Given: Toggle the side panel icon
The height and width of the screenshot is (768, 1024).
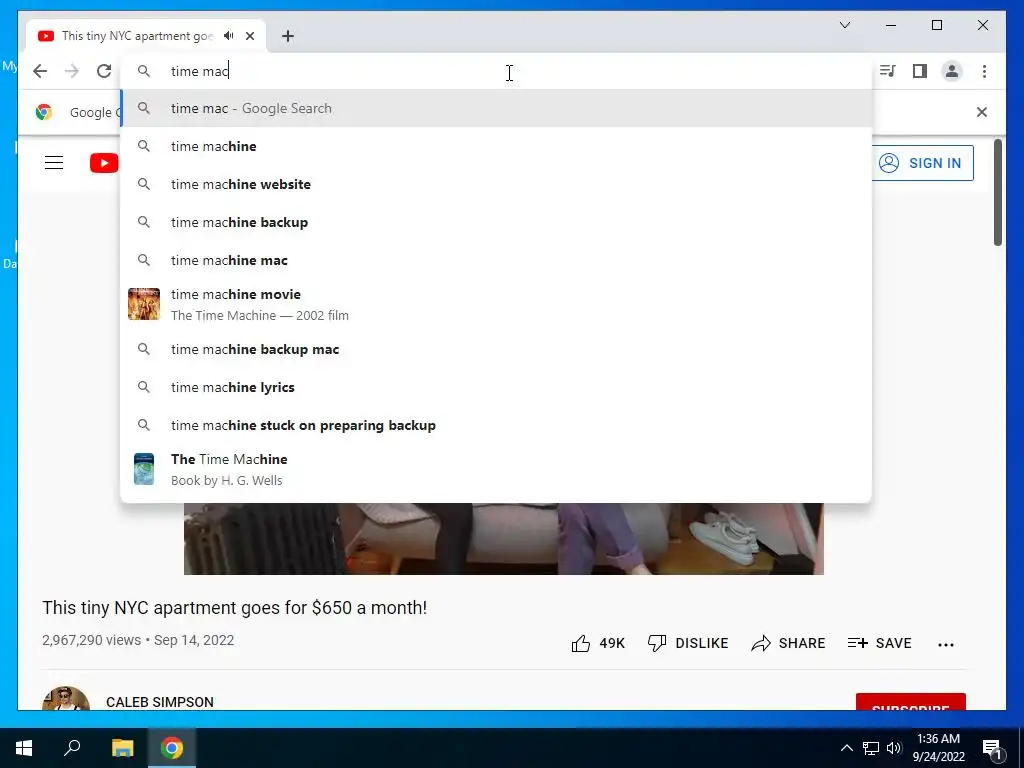Looking at the screenshot, I should point(920,71).
